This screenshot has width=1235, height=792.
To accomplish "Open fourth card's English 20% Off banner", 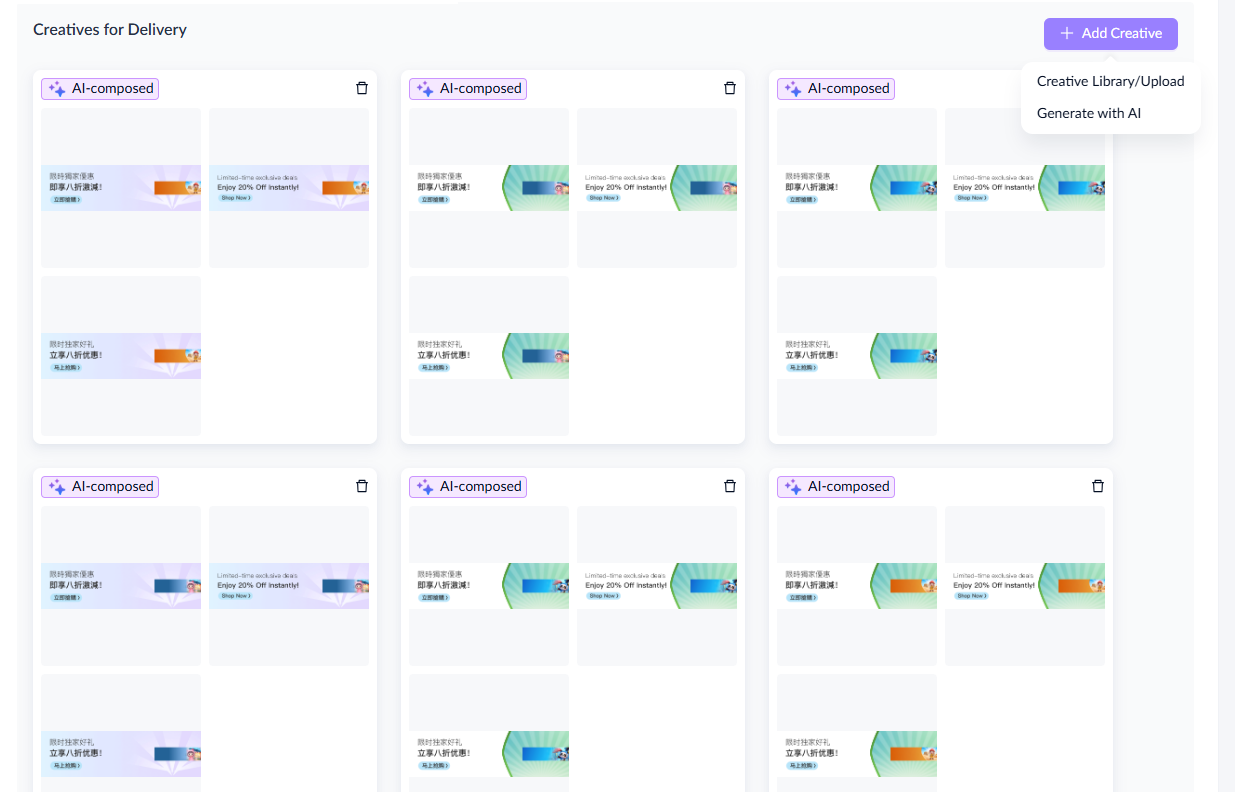I will pos(289,586).
